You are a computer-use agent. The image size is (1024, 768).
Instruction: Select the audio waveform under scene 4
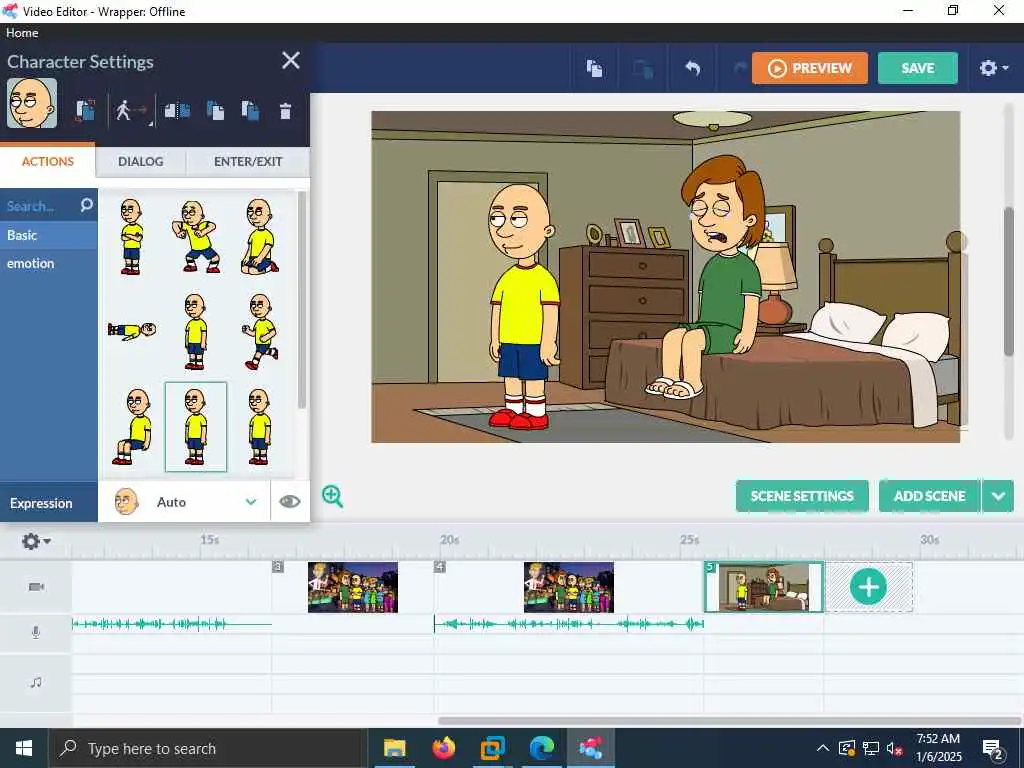coord(569,624)
